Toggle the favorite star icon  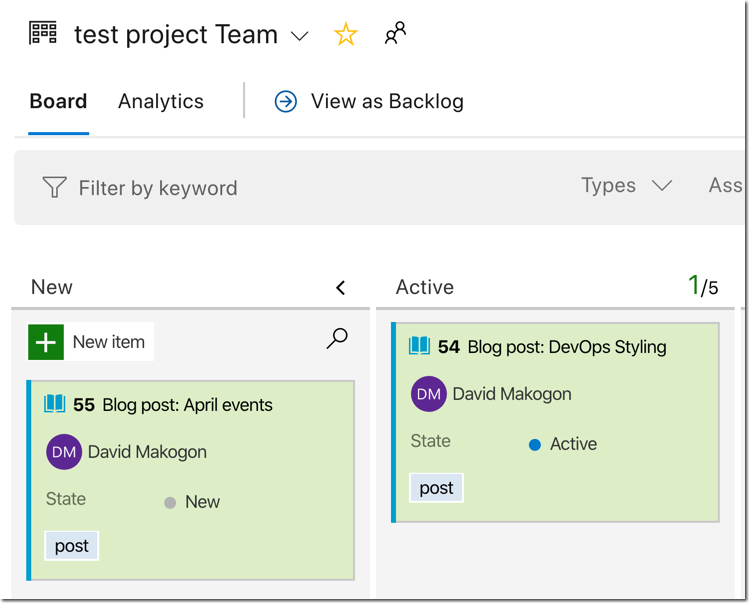345,34
